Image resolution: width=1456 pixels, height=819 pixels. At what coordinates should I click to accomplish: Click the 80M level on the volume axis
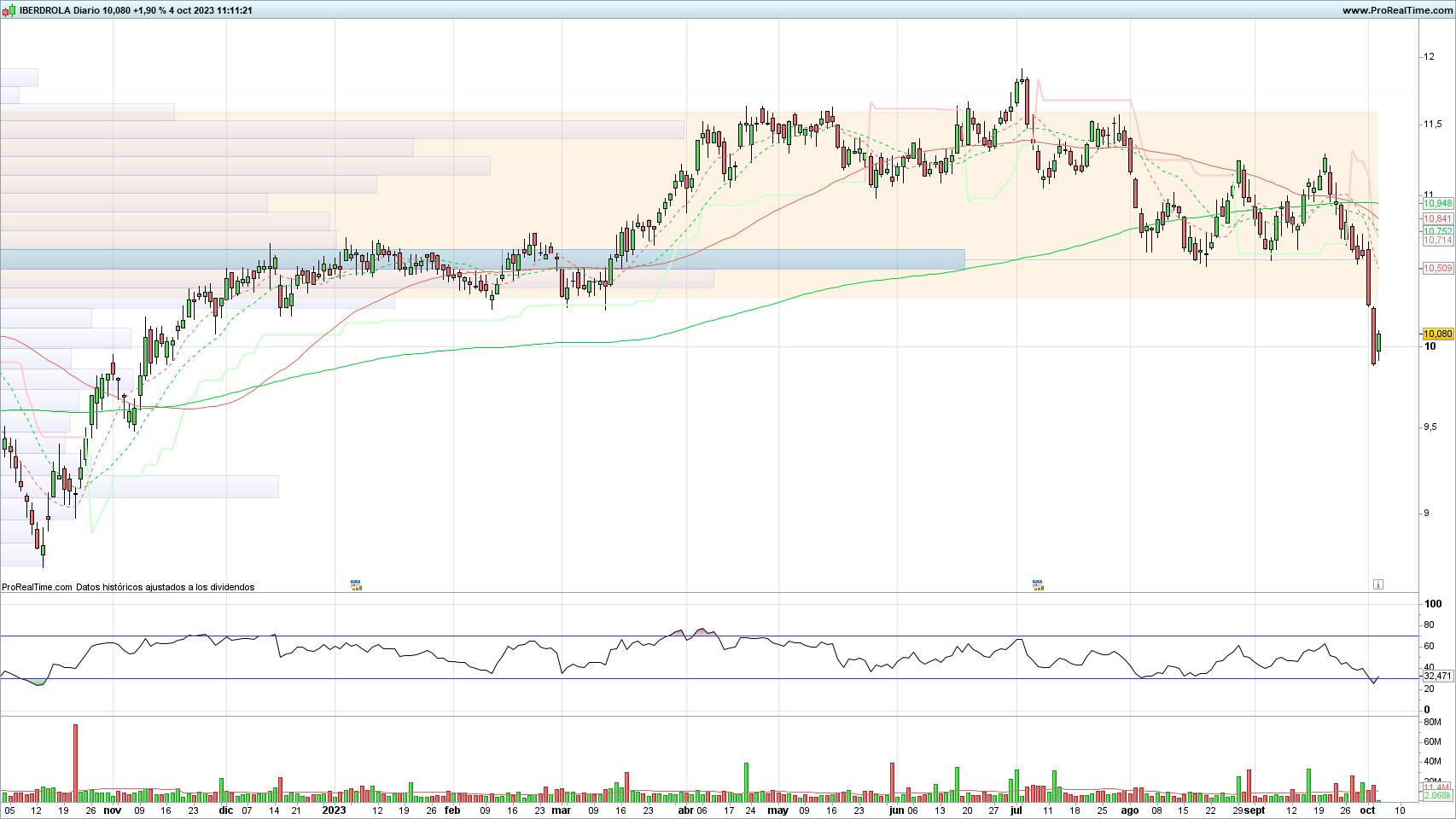pos(1432,722)
